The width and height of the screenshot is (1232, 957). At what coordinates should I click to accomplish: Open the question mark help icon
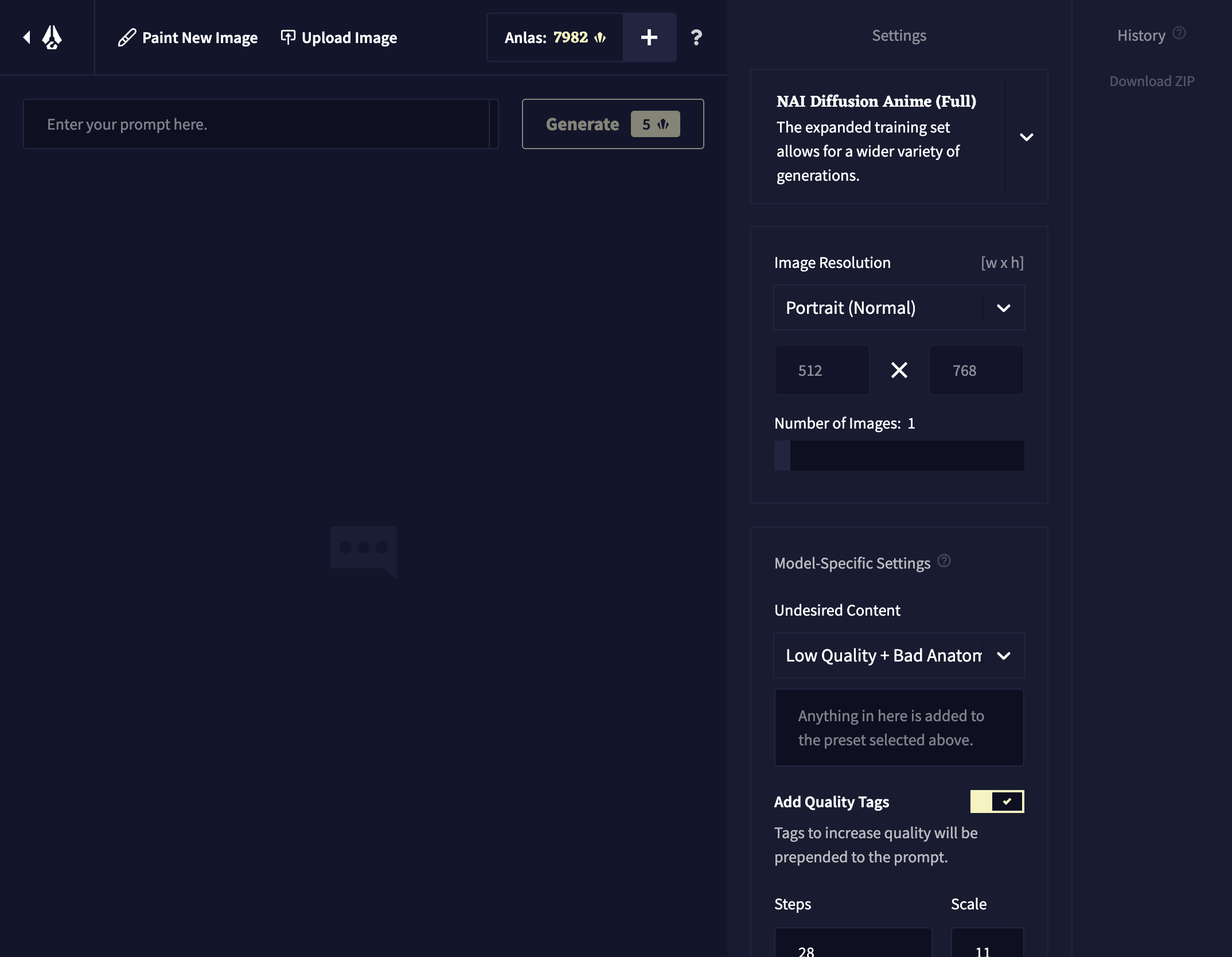696,37
